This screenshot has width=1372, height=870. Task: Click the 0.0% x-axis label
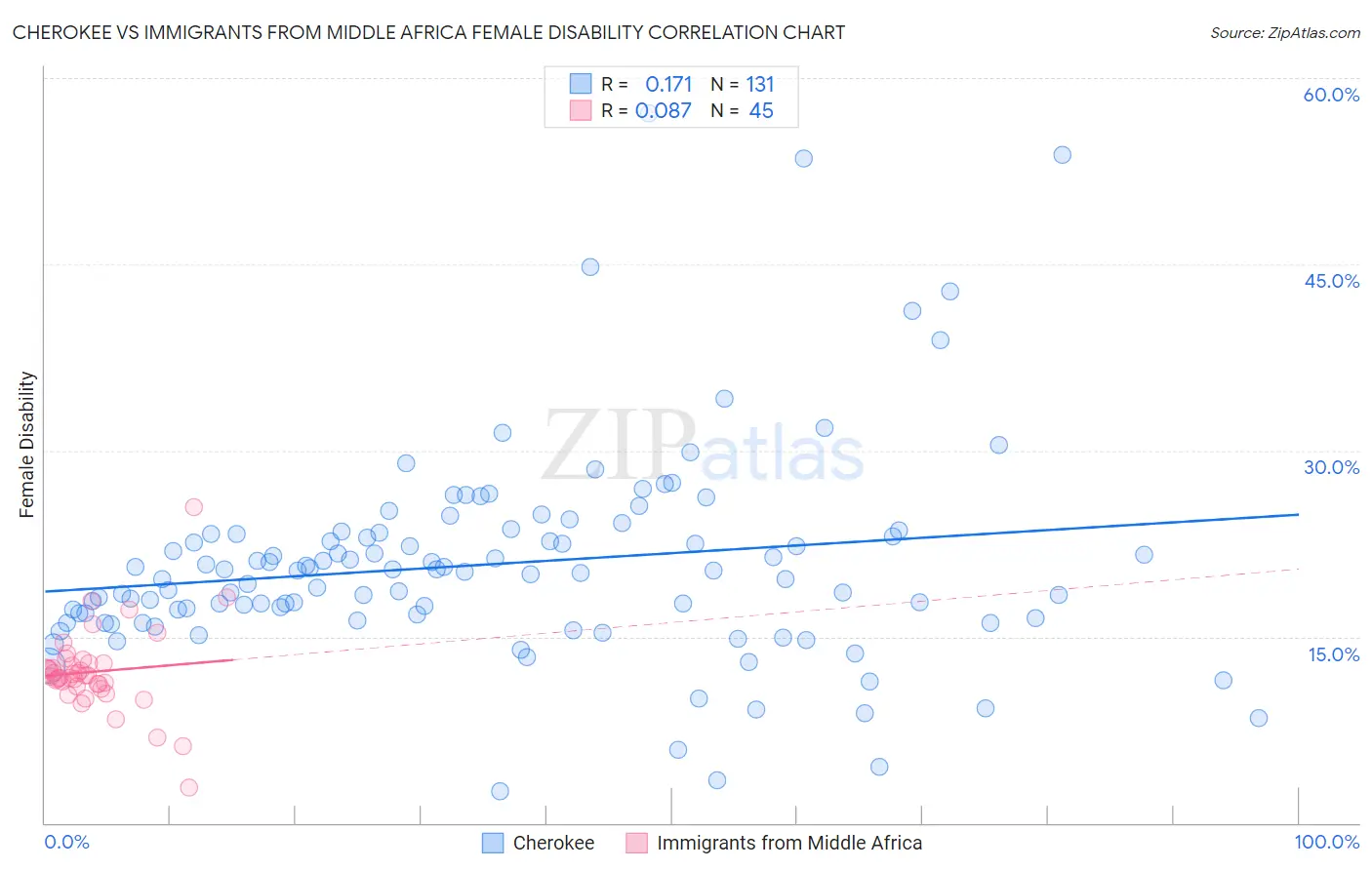coord(66,842)
